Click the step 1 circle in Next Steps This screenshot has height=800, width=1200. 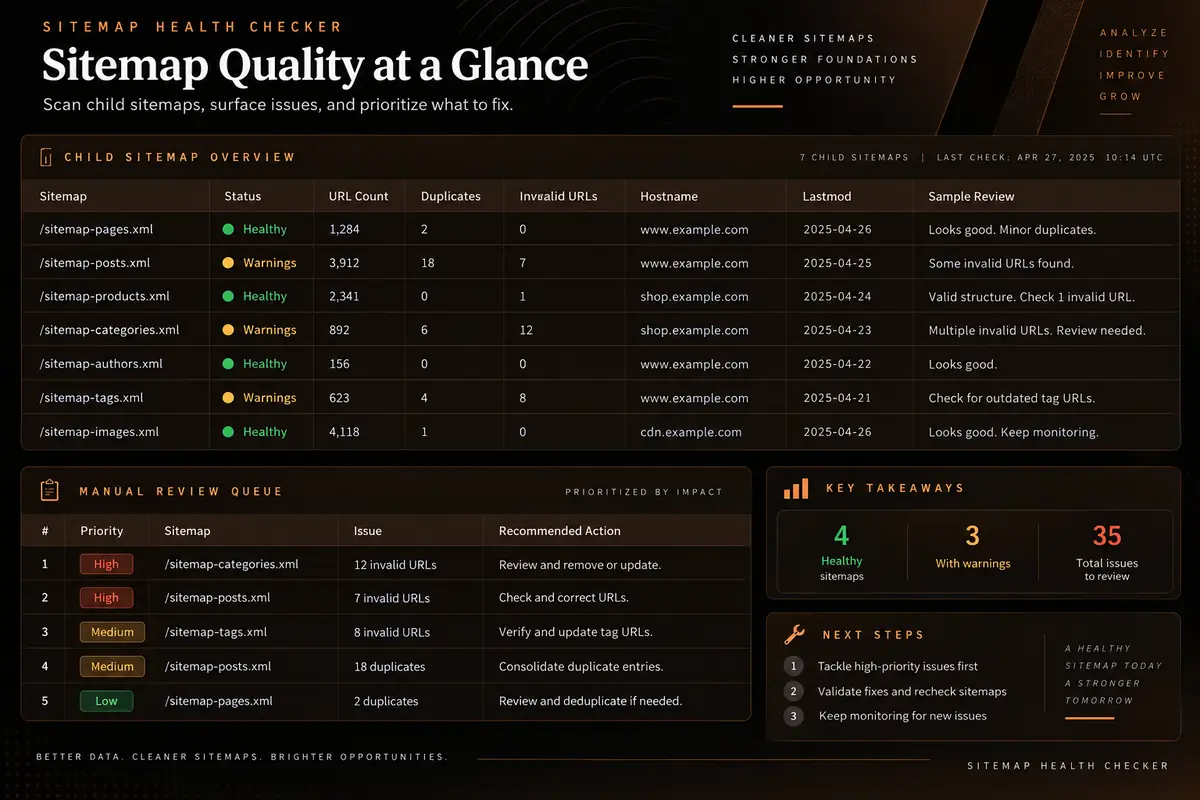(793, 666)
